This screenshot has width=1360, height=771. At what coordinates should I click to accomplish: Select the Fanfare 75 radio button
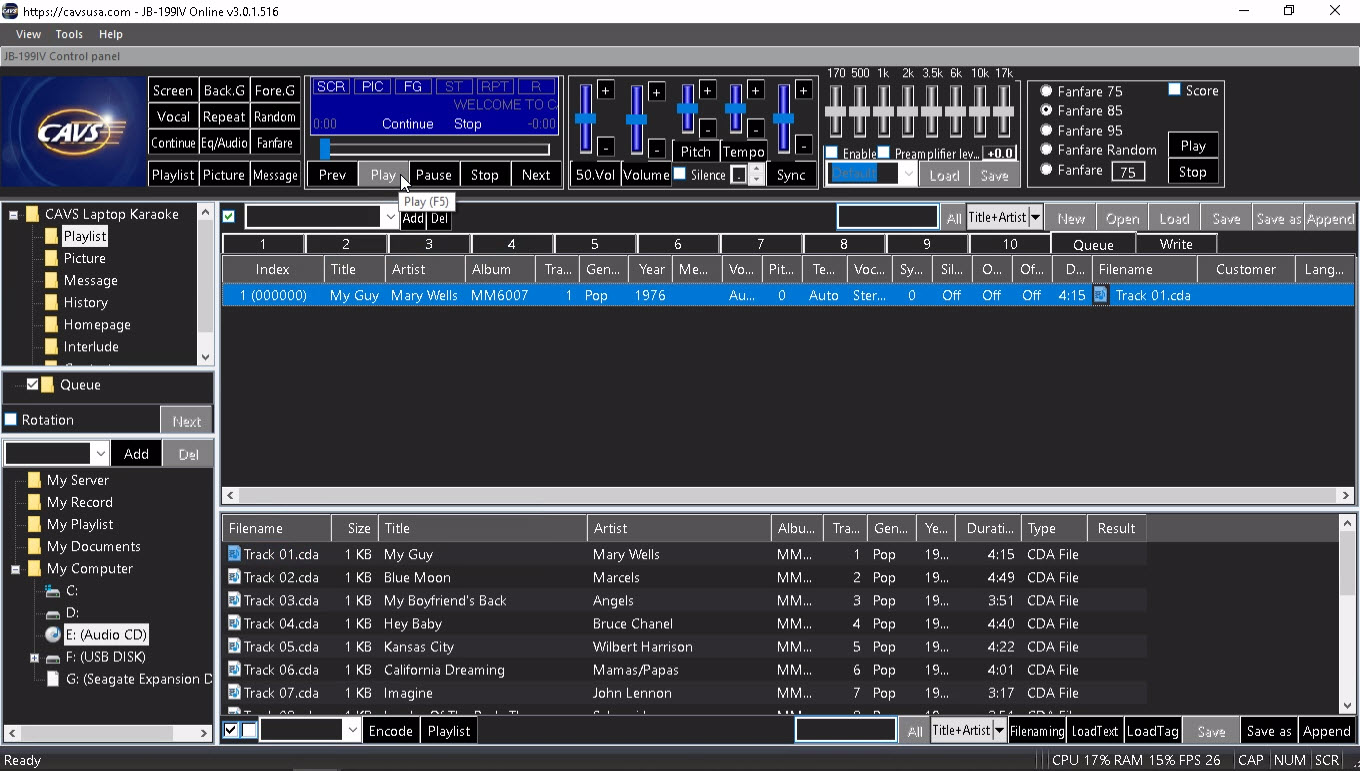click(1046, 91)
